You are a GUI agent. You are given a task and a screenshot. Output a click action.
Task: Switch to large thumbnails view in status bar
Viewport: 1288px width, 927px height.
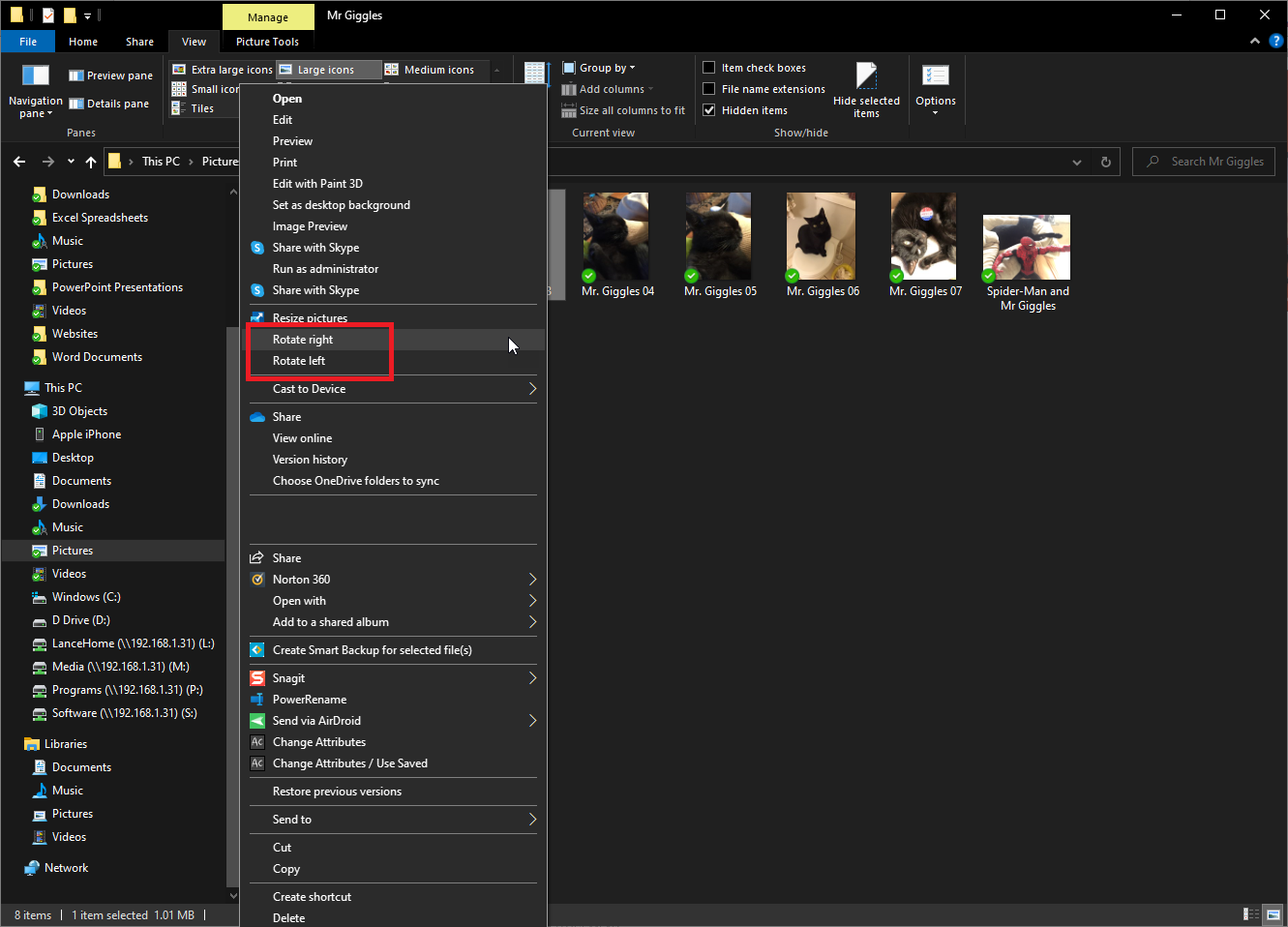point(1273,914)
